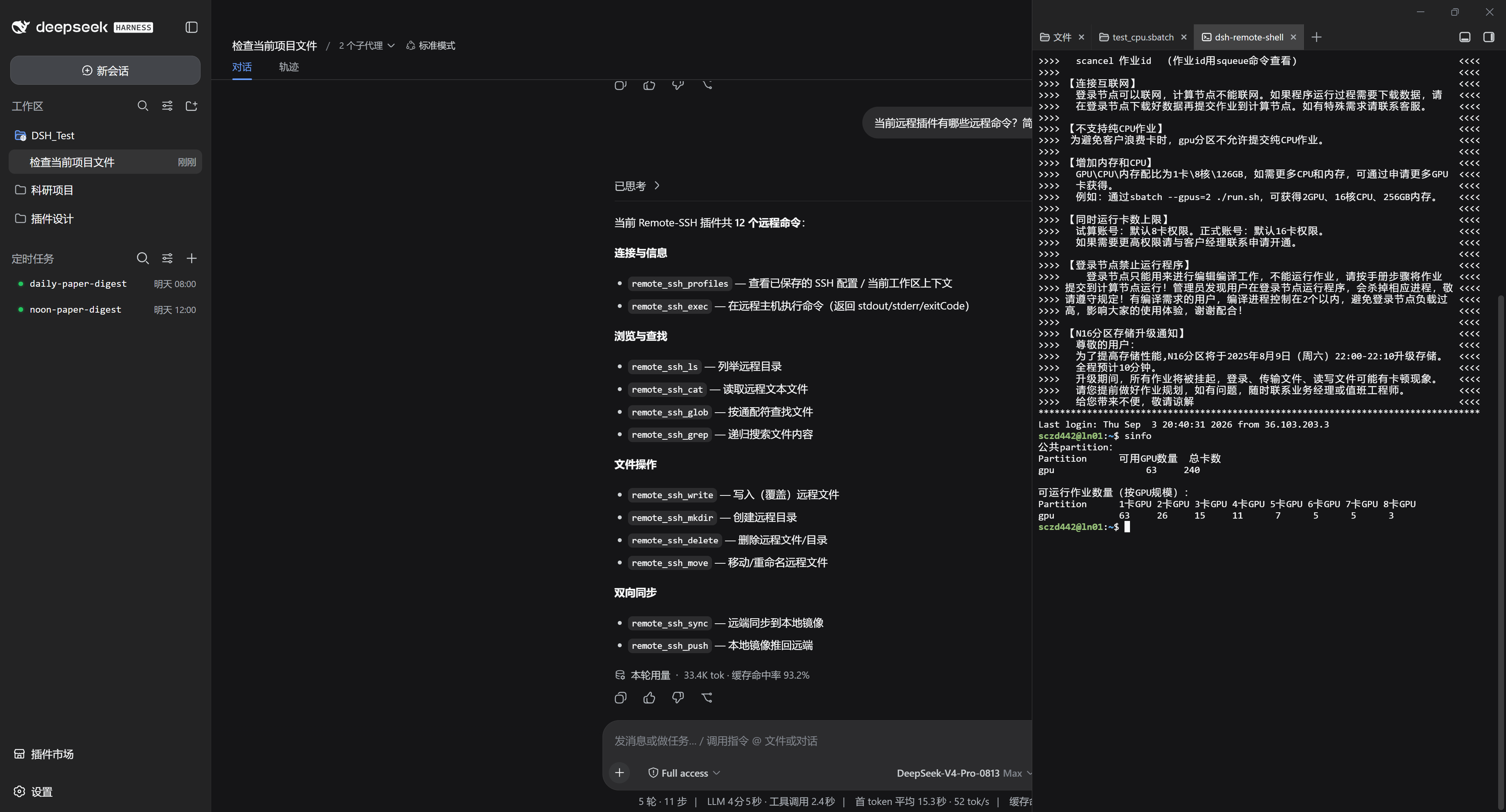
Task: Open the 科研项目 folder
Action: (105, 190)
